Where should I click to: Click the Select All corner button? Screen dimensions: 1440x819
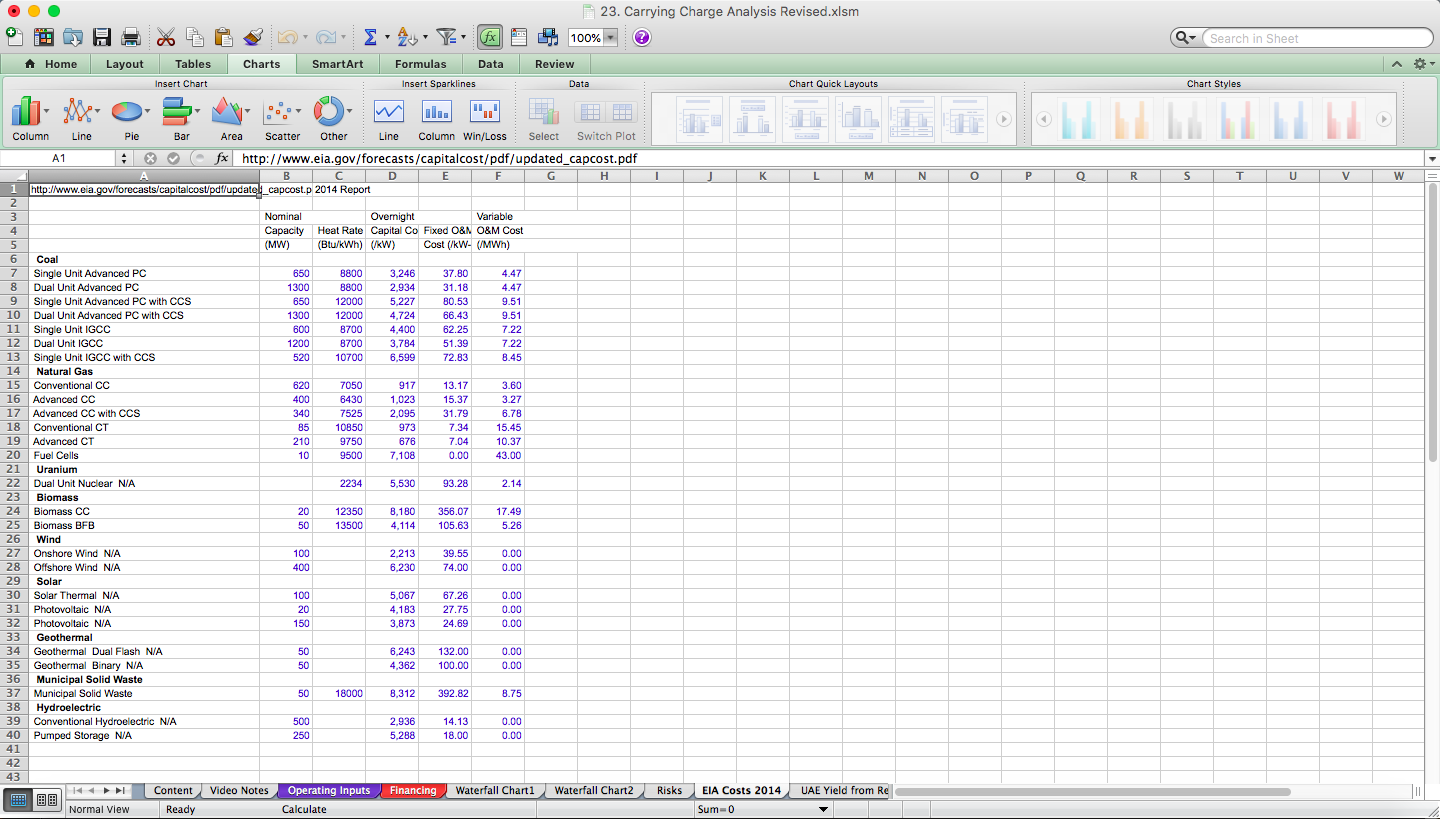coord(13,176)
